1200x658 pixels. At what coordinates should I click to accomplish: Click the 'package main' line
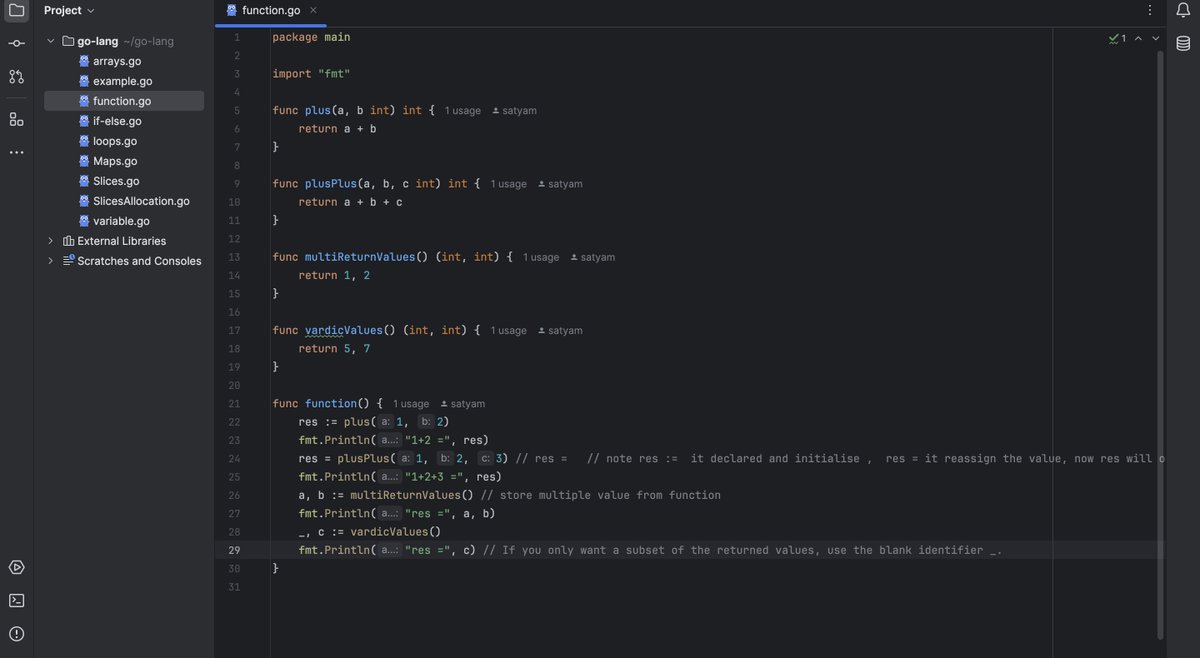311,37
